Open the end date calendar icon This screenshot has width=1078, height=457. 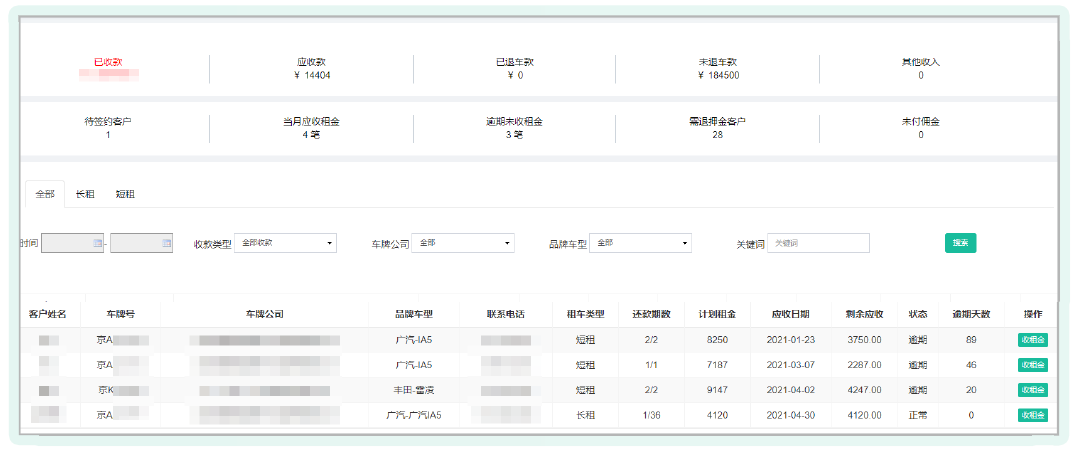coord(166,243)
